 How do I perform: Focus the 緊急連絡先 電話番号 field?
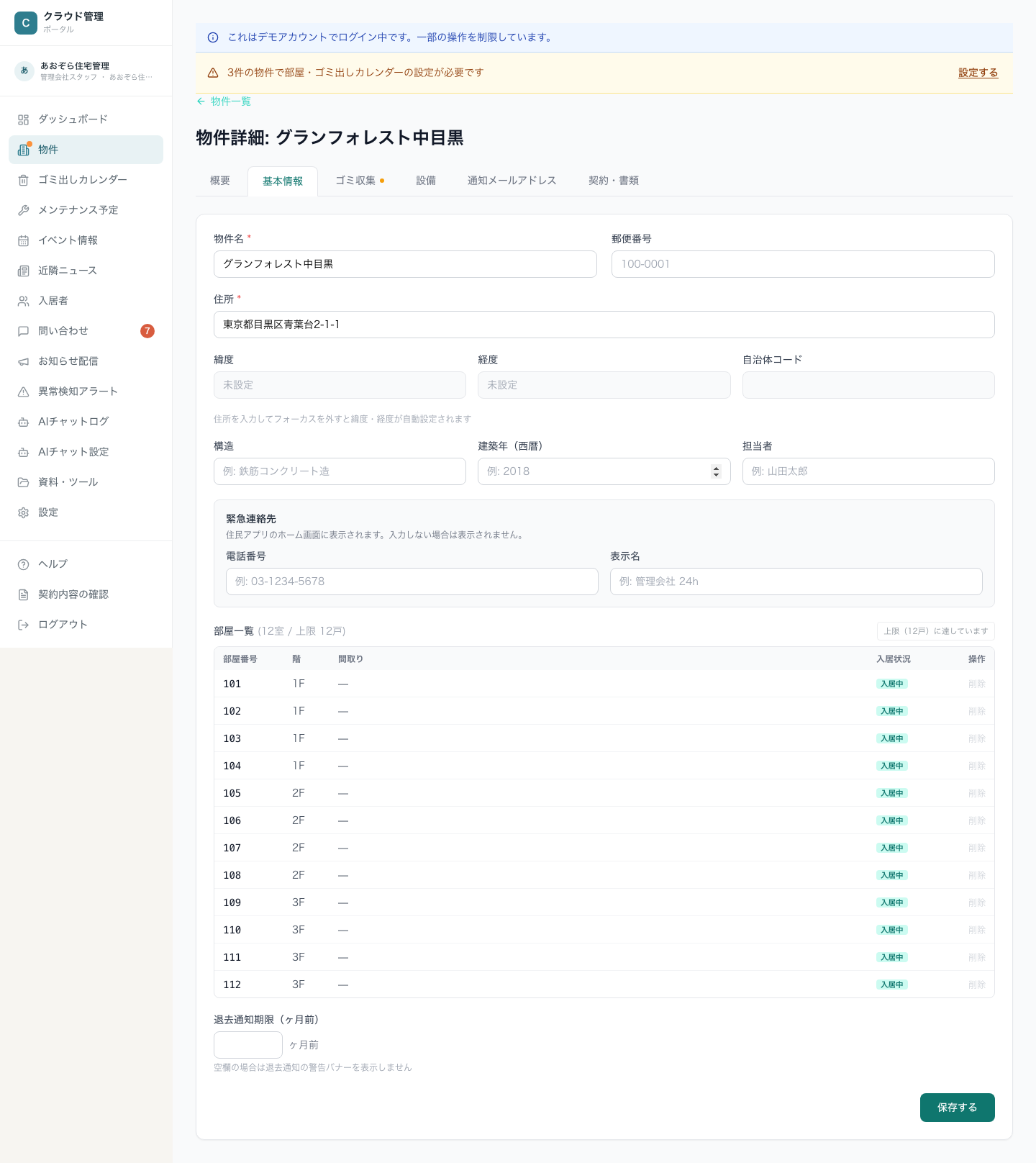point(412,581)
